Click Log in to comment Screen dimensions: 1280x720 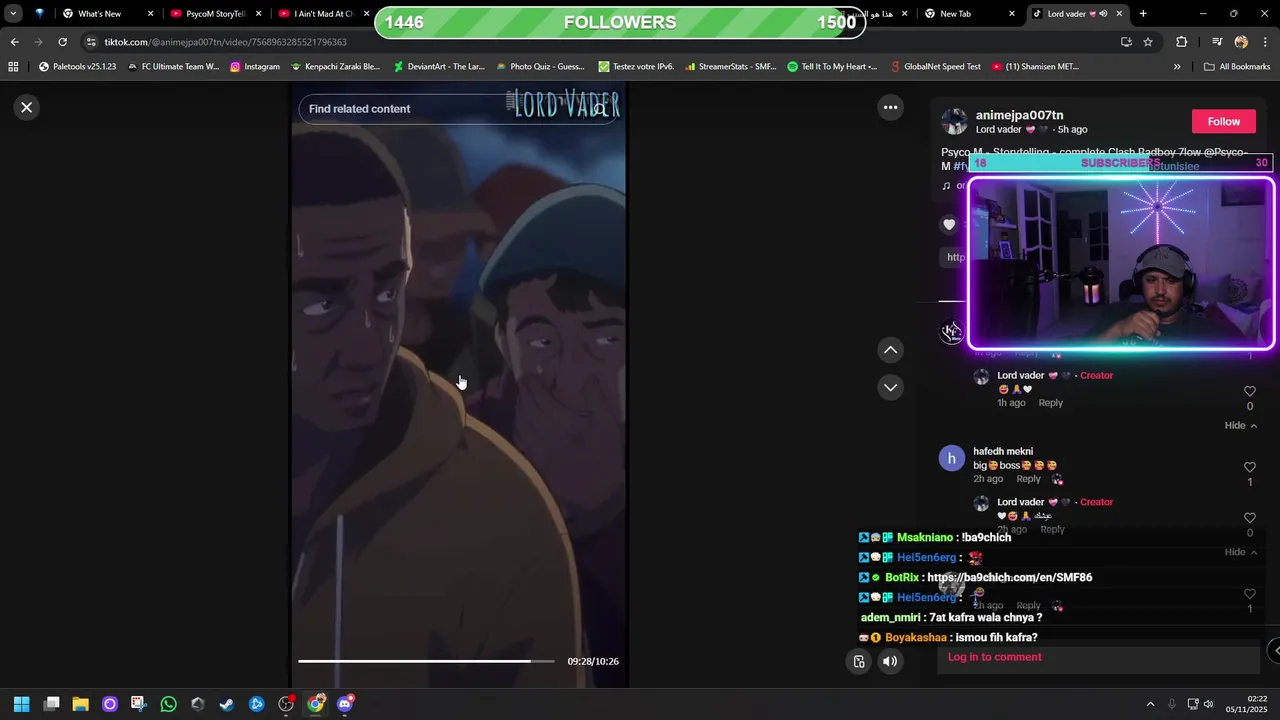pyautogui.click(x=994, y=657)
